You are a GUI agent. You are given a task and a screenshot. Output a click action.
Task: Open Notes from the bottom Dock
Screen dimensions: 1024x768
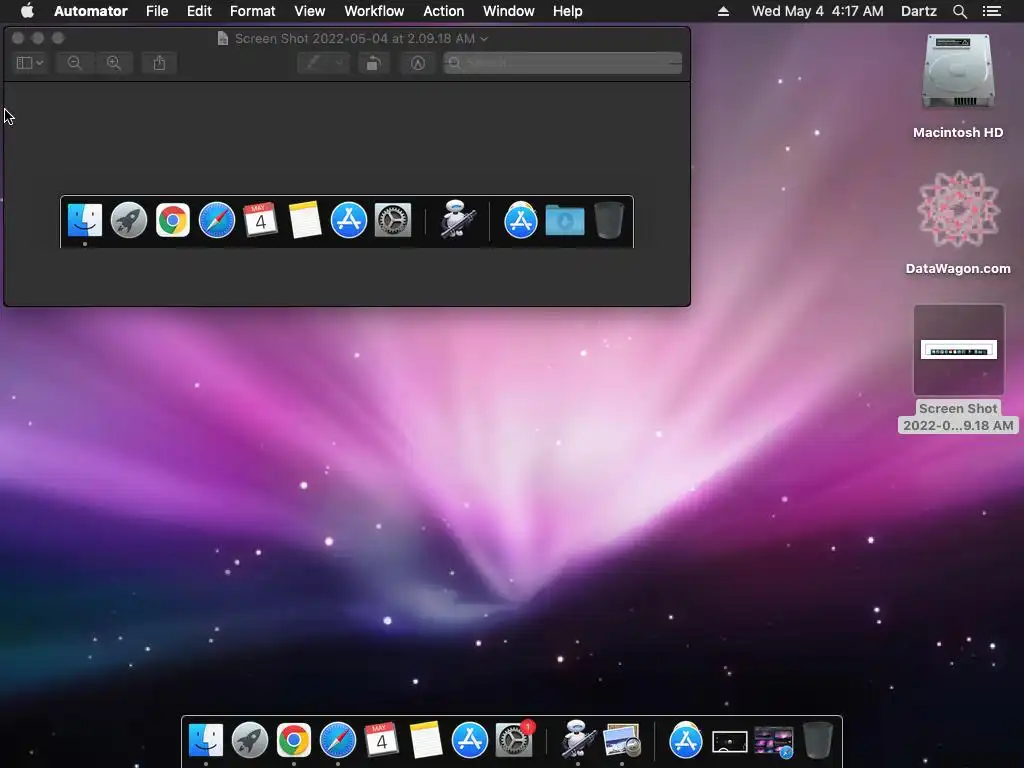[426, 740]
